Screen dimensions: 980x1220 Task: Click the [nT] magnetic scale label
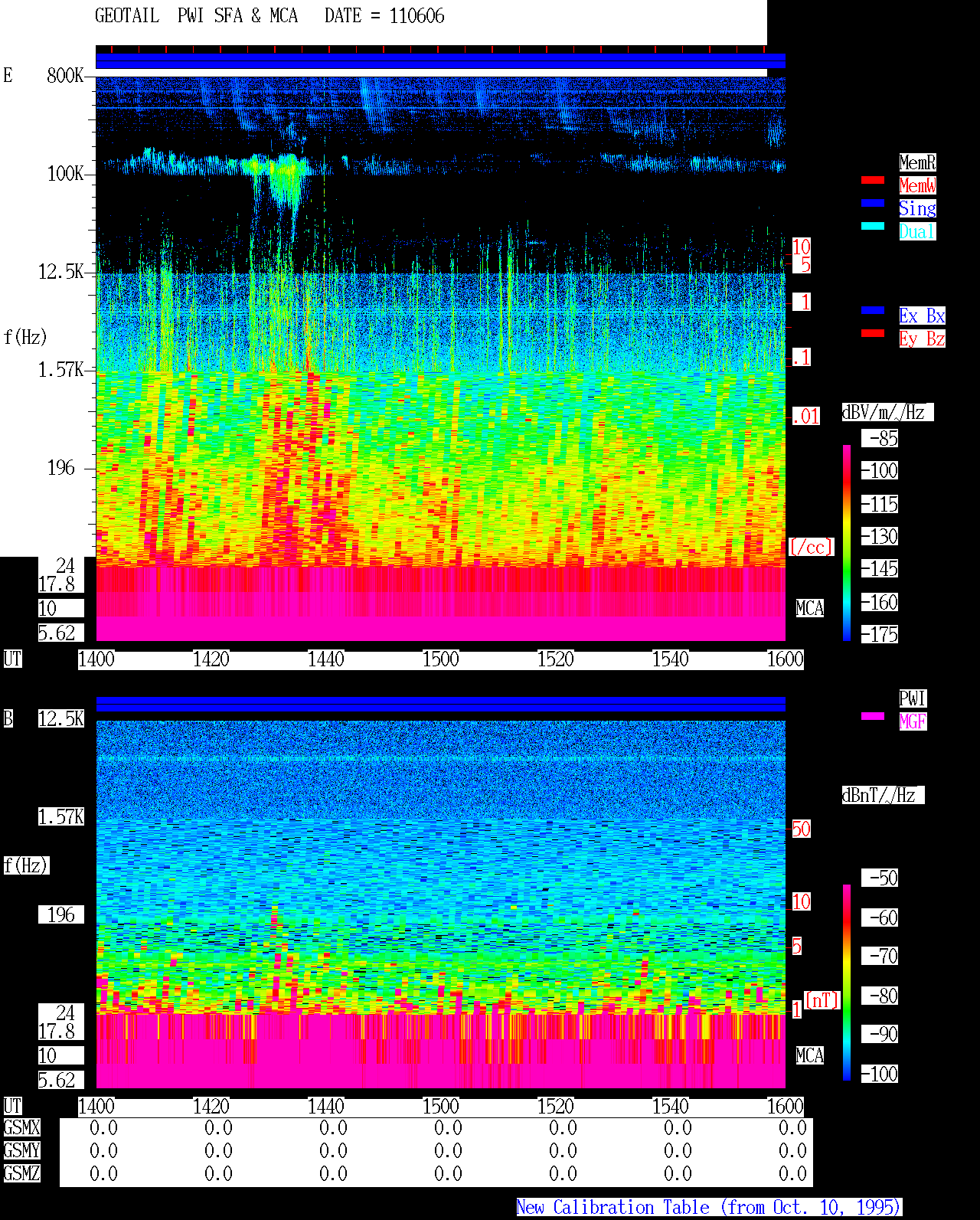822,1000
